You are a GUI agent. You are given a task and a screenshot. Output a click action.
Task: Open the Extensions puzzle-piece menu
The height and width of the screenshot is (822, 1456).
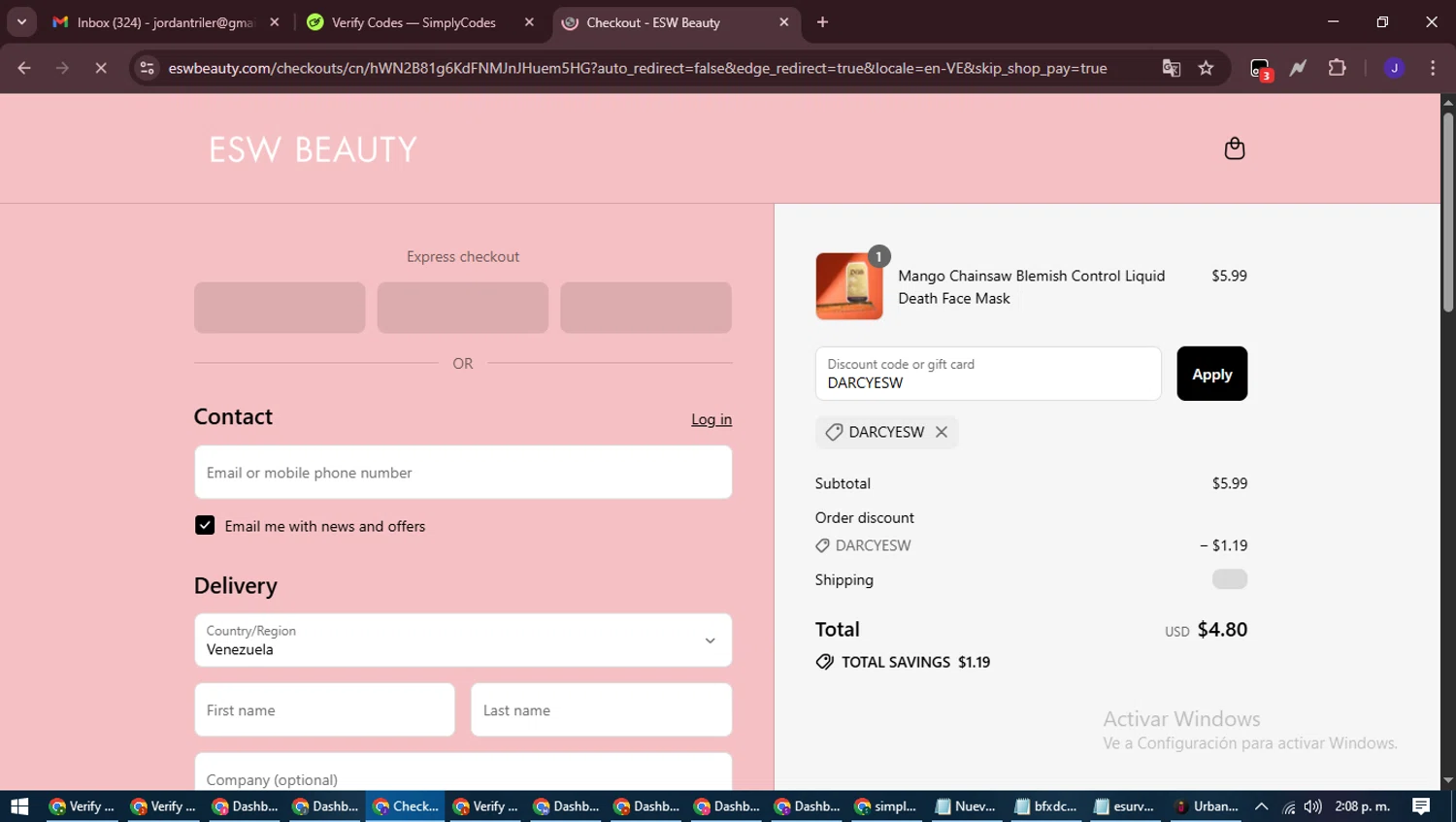(1337, 68)
